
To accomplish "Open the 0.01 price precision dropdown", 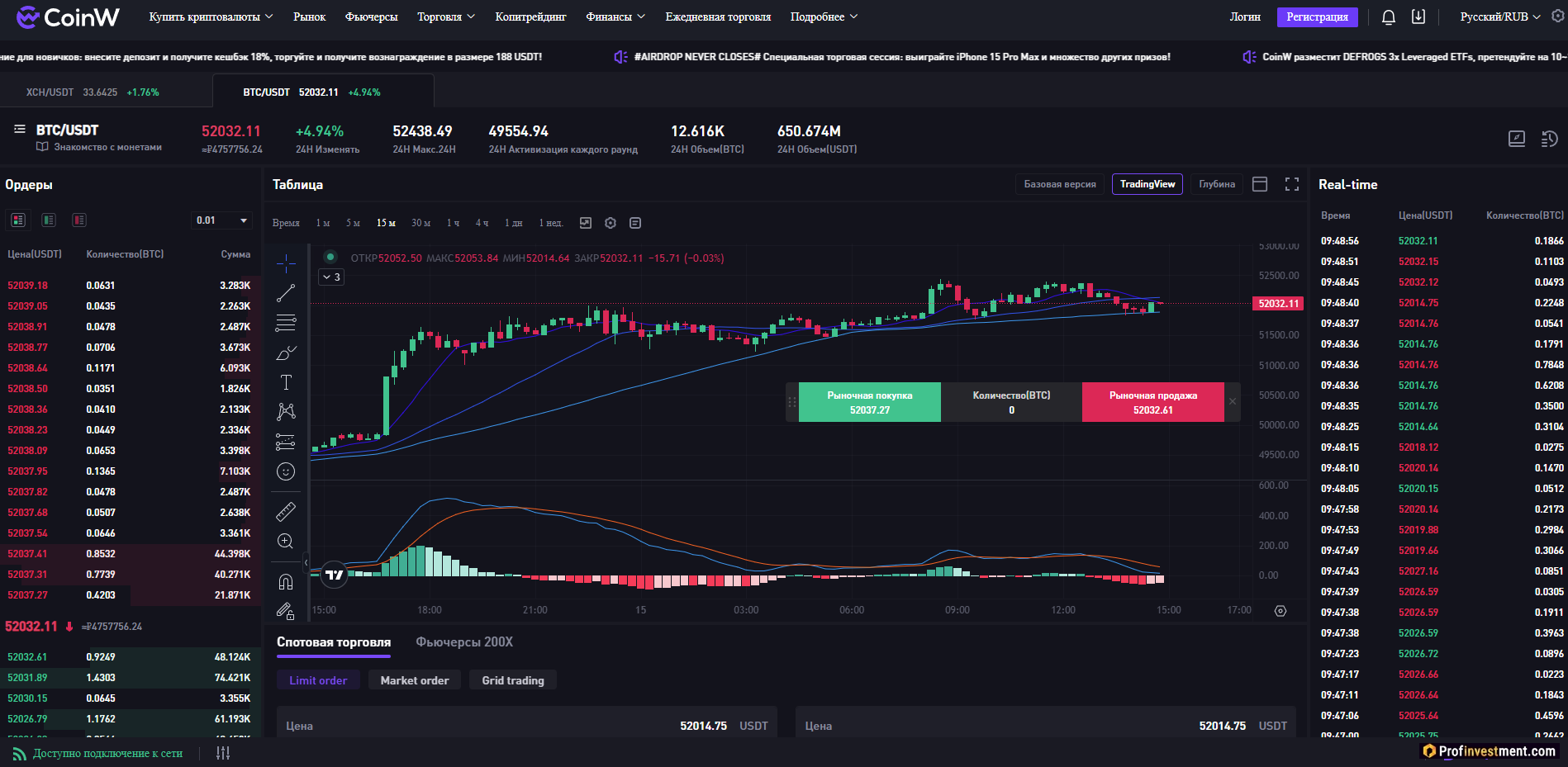I will pyautogui.click(x=221, y=220).
